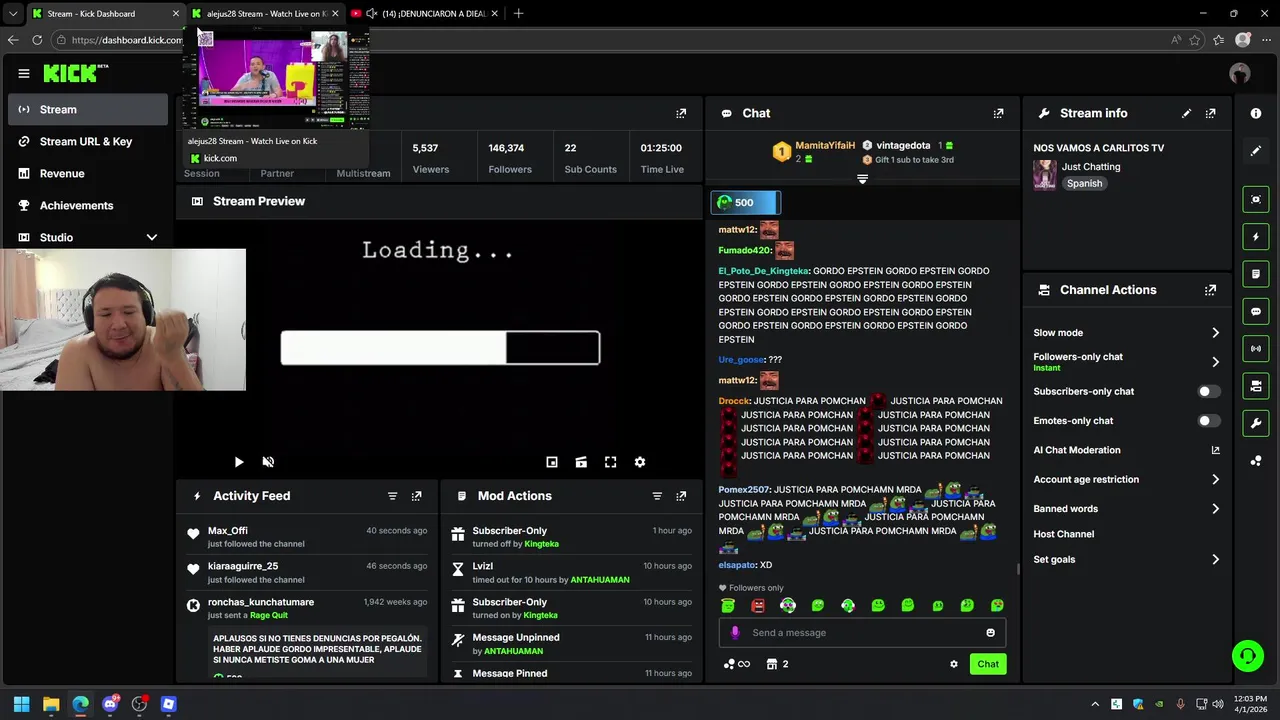Click the channel points infinity icon
1280x720 pixels.
(x=736, y=664)
